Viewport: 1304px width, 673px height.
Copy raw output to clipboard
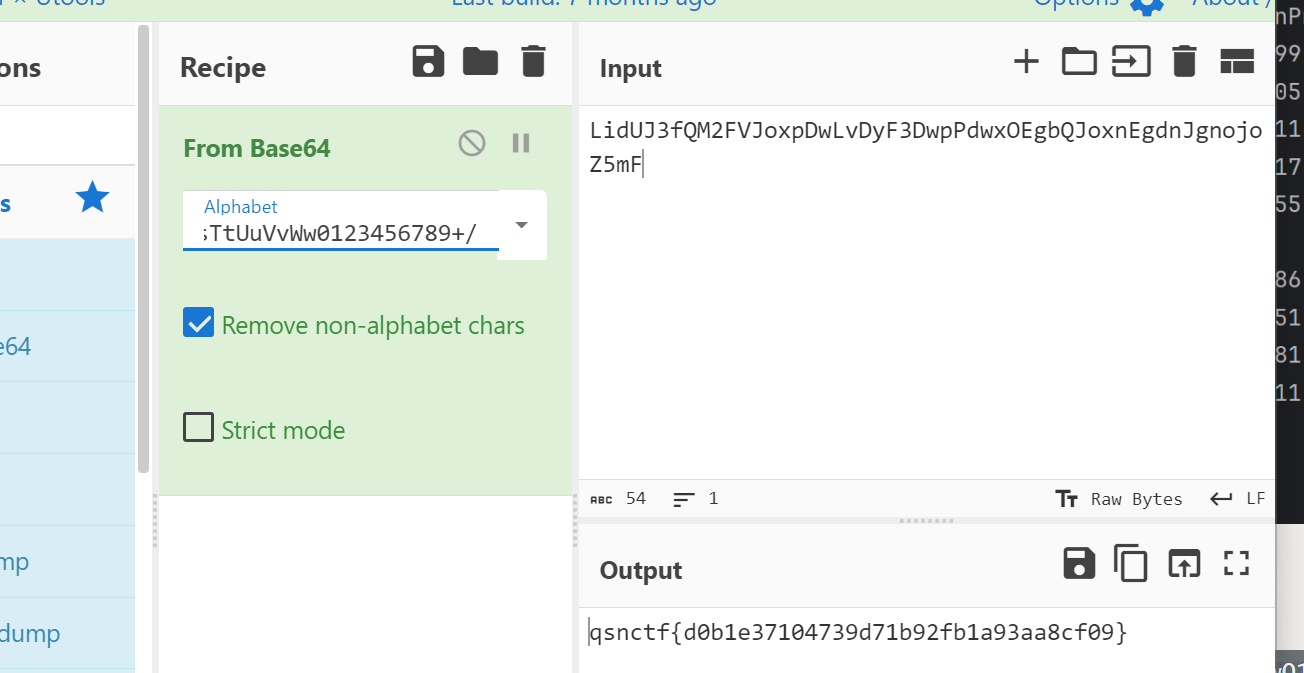coord(1131,563)
